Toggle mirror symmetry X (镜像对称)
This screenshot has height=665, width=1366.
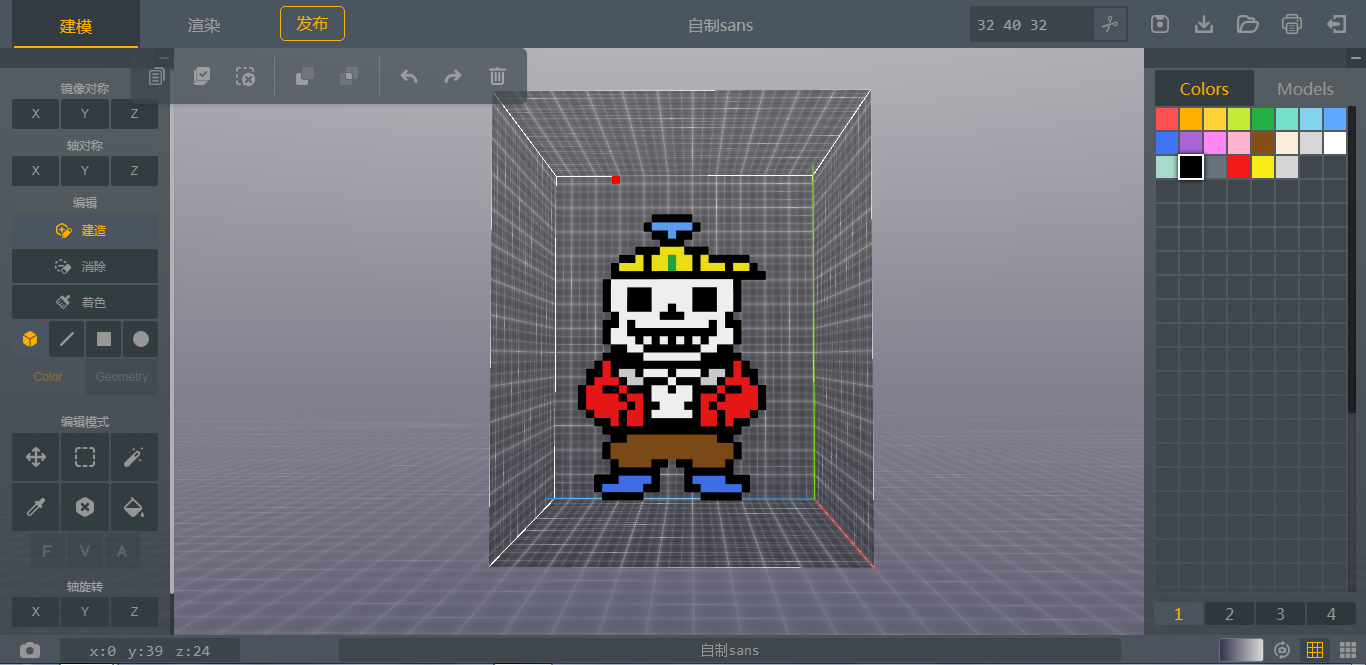(36, 114)
